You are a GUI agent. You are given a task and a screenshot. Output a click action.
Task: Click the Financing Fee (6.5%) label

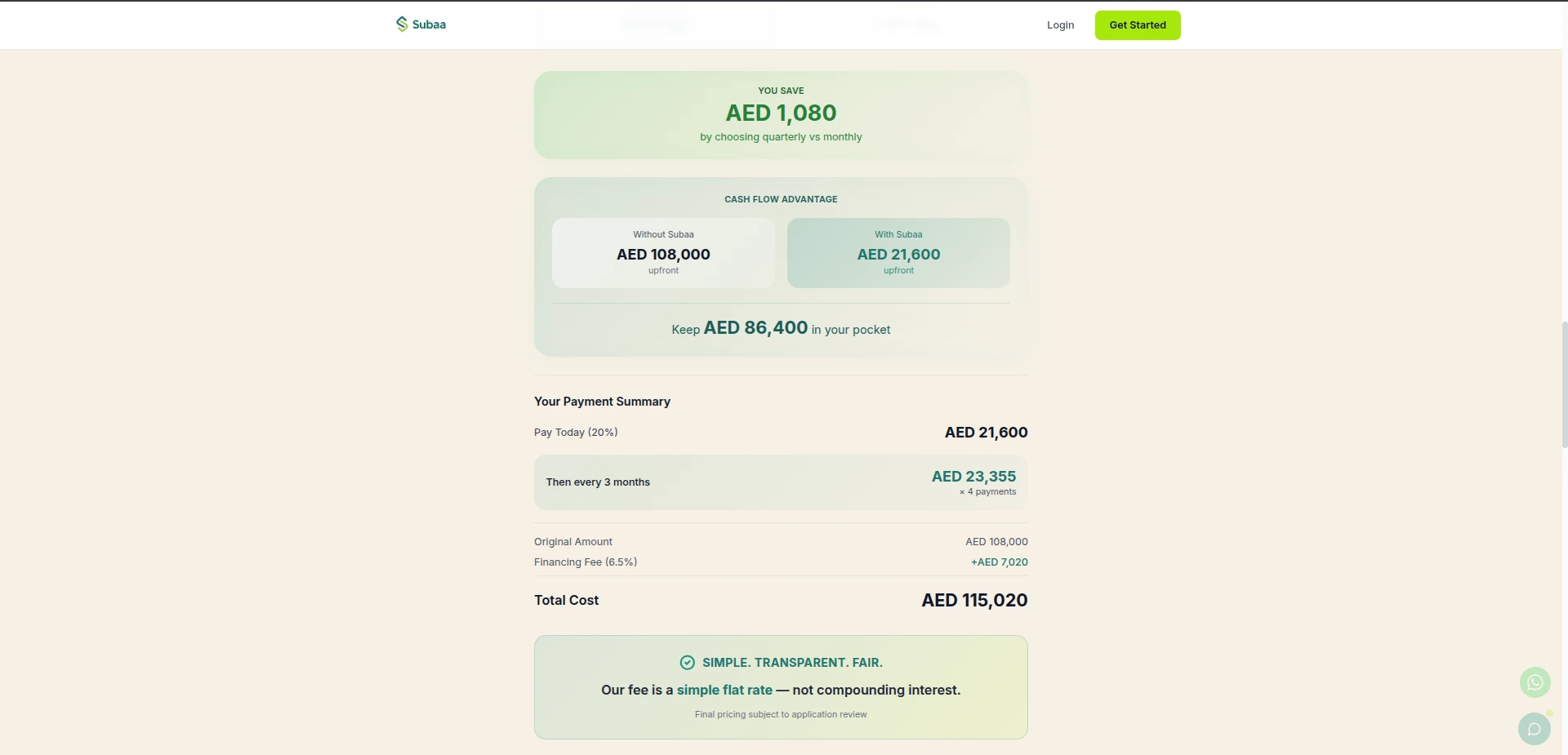point(586,562)
